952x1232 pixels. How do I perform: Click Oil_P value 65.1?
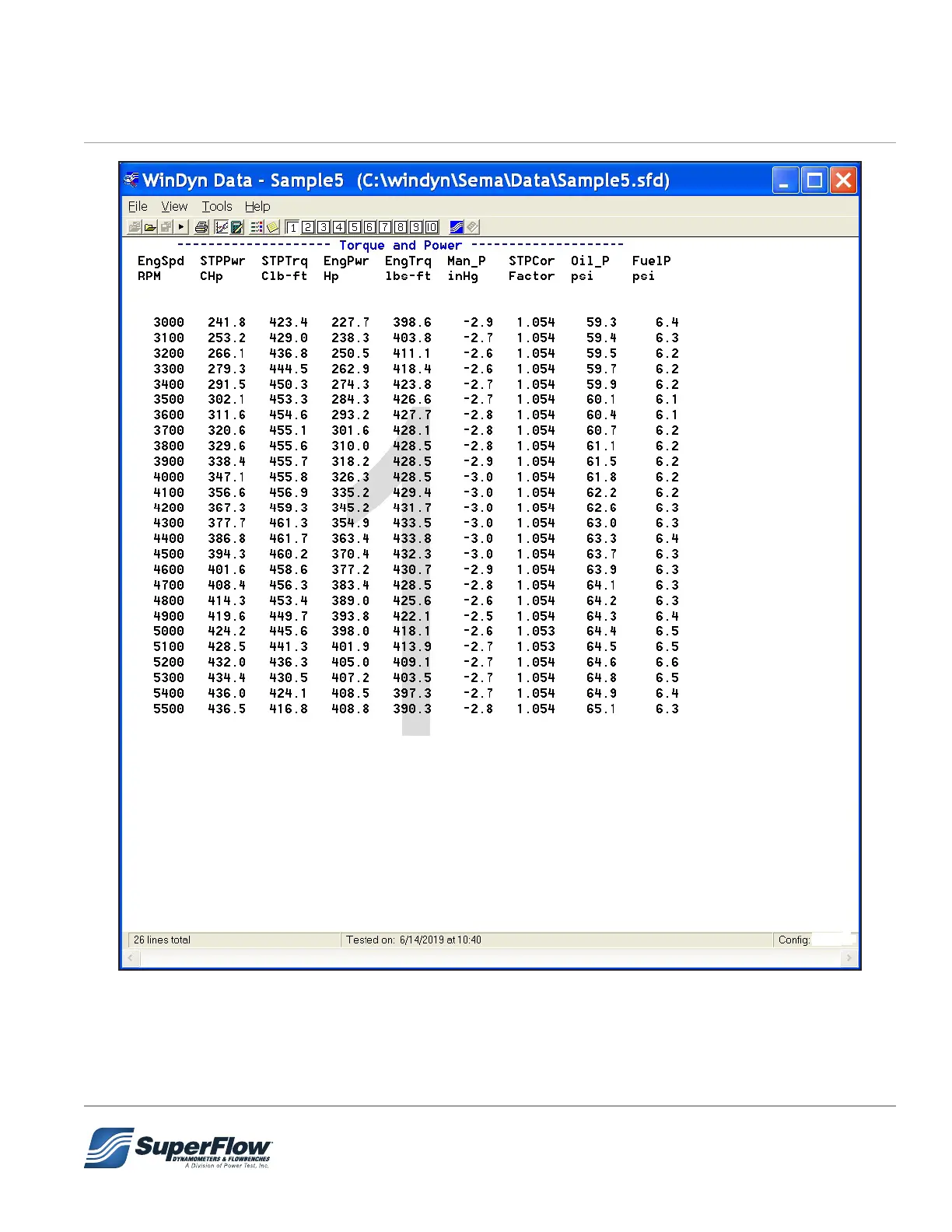(x=601, y=709)
